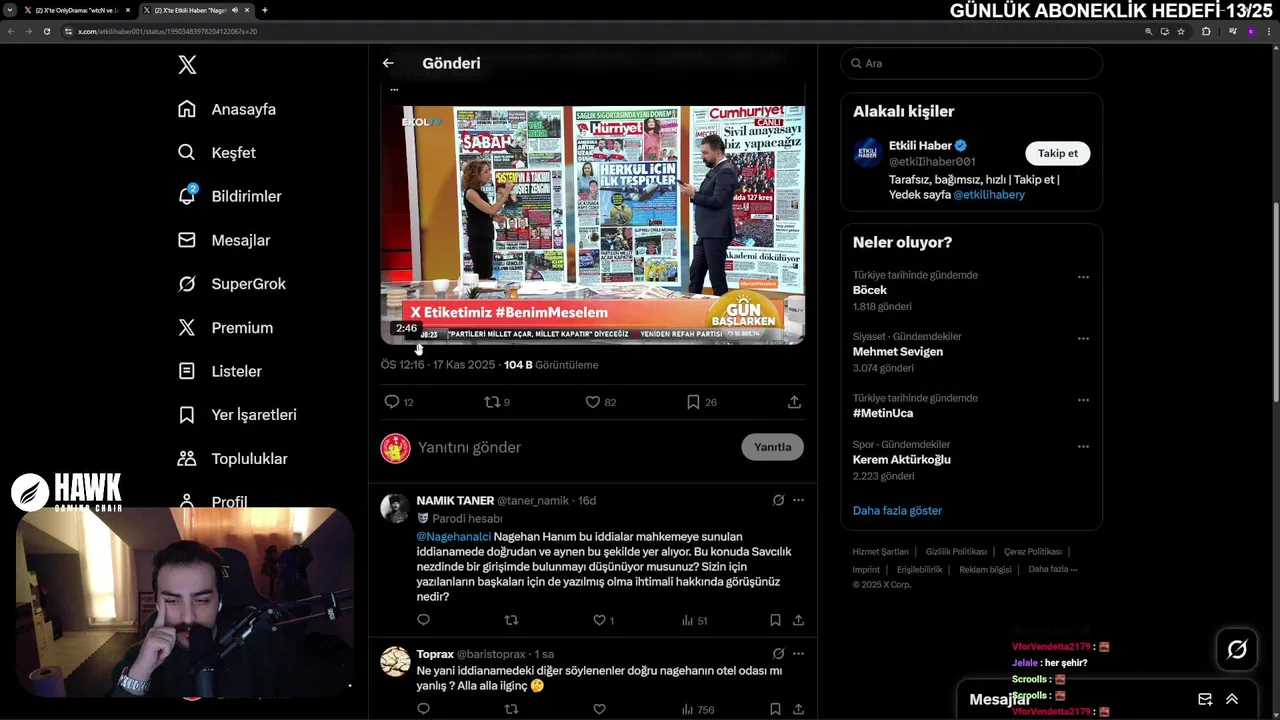The image size is (1280, 720).
Task: Open the Etkili Haber profile name
Action: (x=920, y=145)
